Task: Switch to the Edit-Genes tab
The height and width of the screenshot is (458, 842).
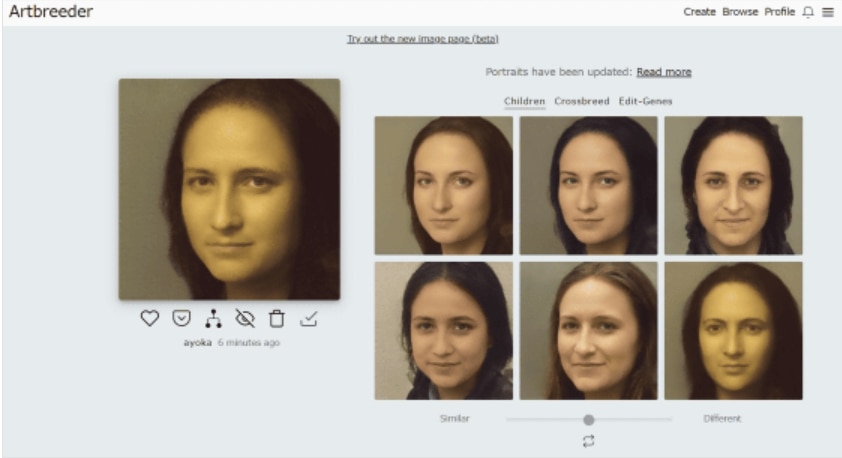Action: point(645,101)
